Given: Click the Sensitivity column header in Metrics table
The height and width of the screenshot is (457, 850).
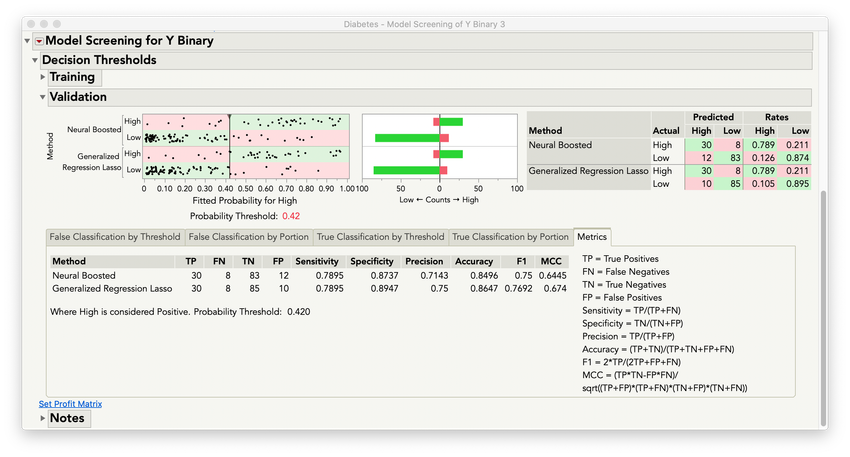Looking at the screenshot, I should [317, 261].
